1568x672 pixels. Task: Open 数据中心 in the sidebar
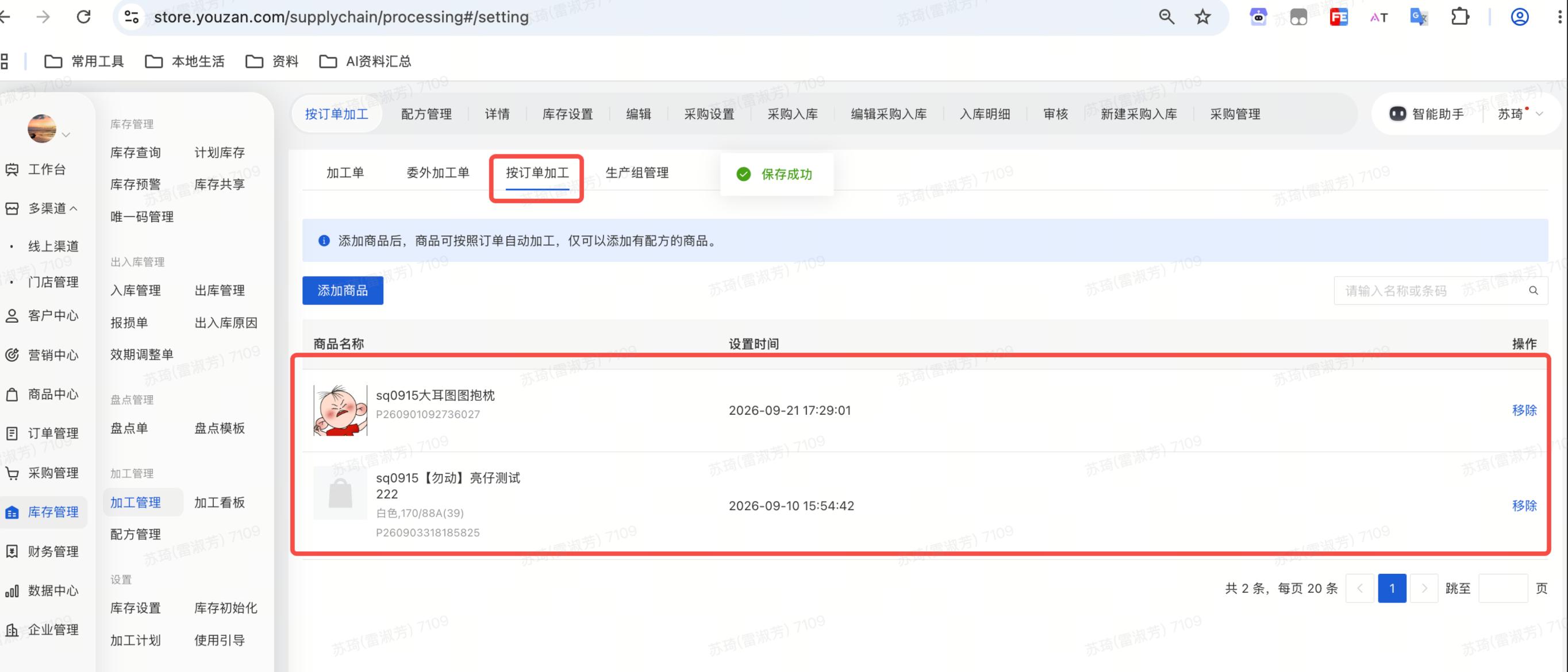tap(42, 590)
